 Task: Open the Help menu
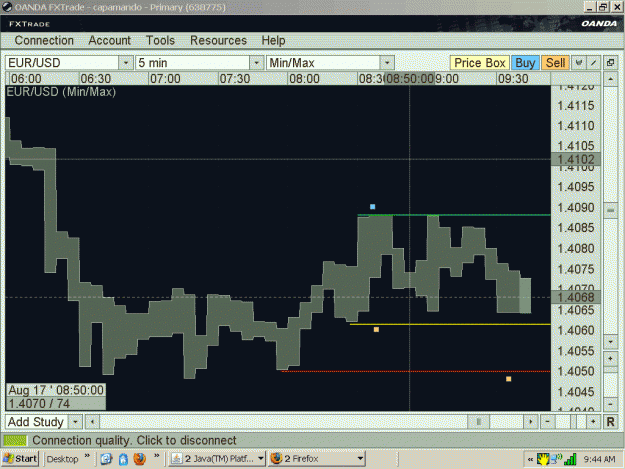coord(273,41)
